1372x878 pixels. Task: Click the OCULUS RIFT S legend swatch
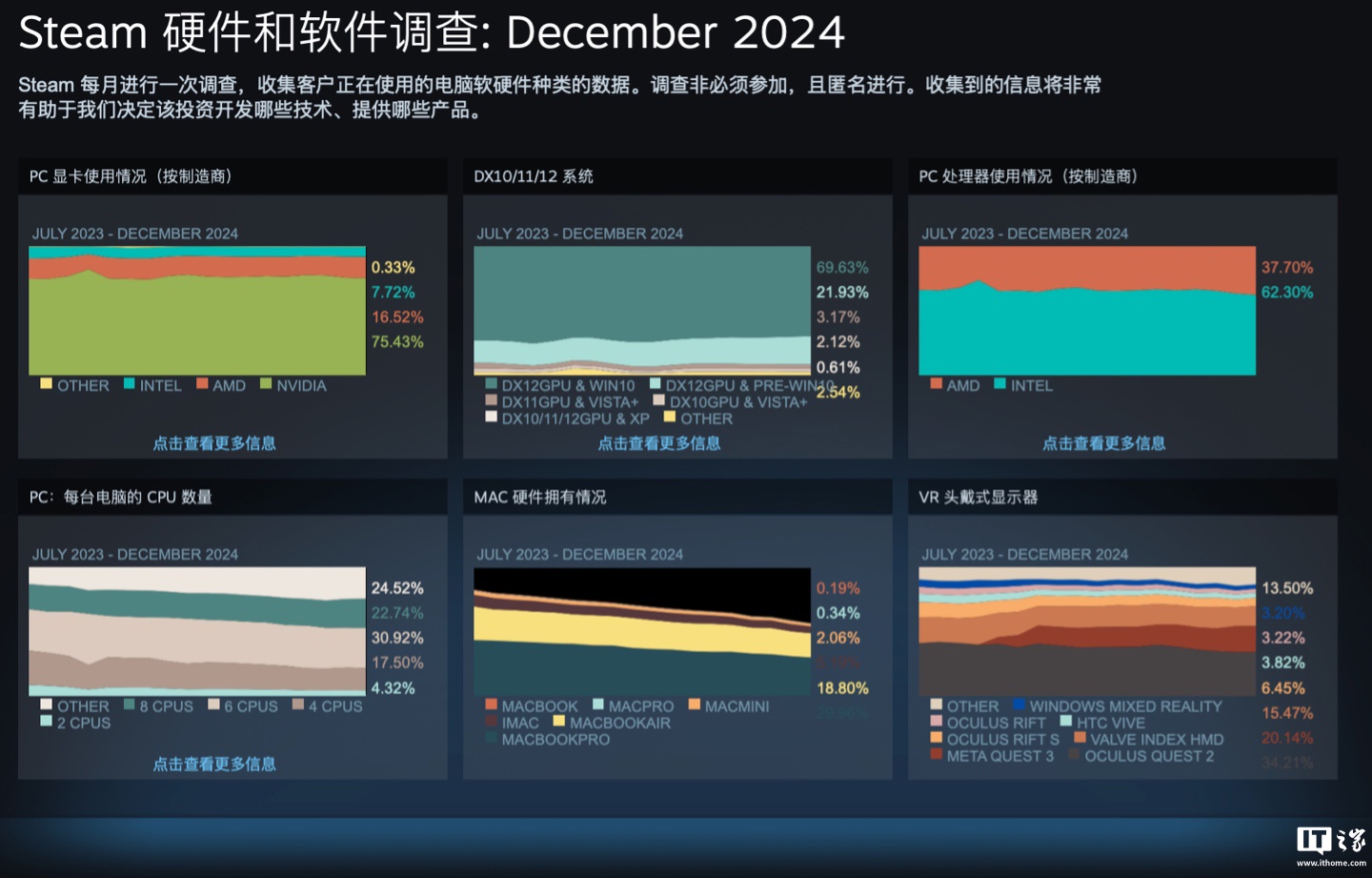[936, 737]
